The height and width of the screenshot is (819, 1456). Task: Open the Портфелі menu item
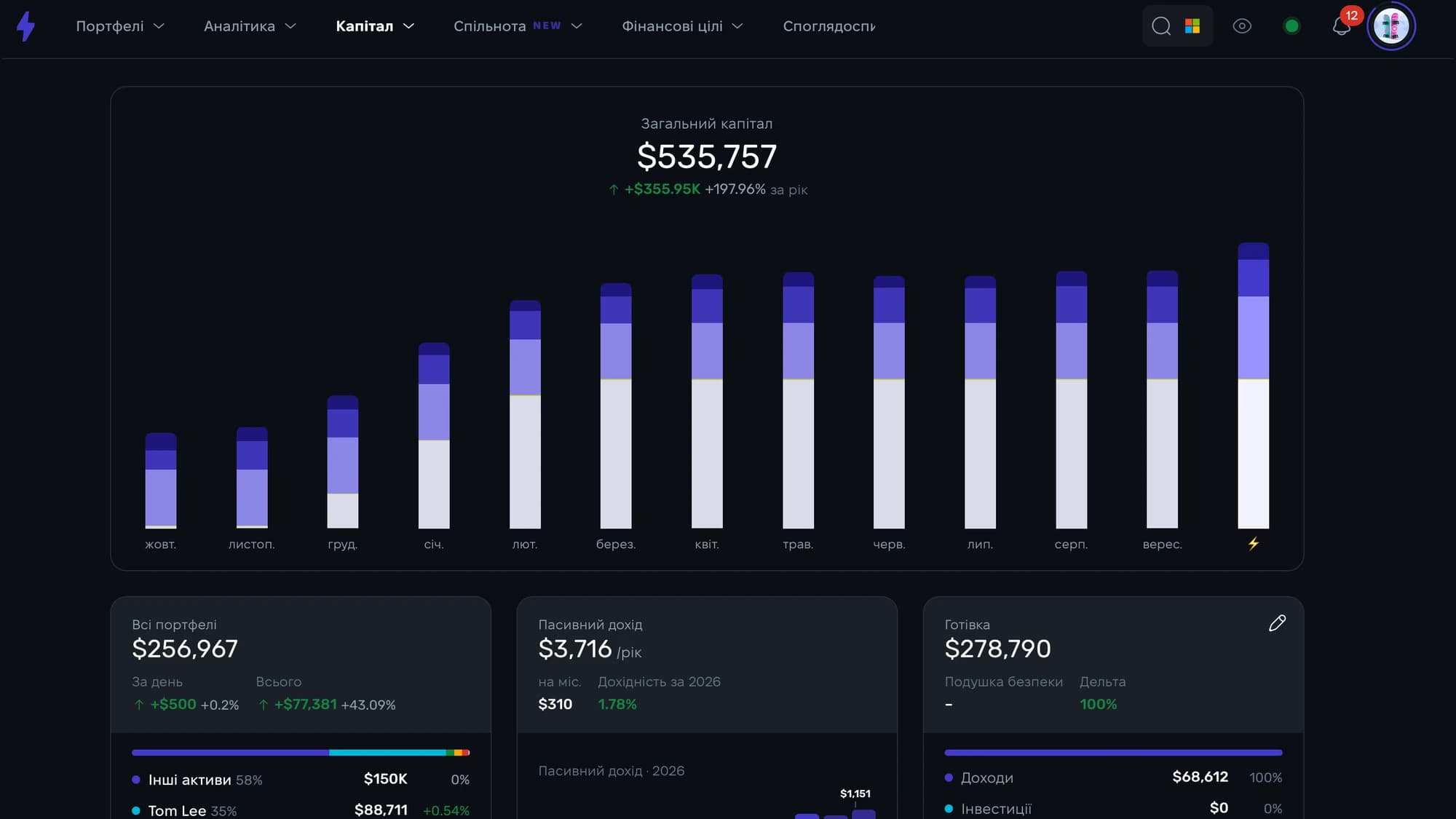(110, 26)
